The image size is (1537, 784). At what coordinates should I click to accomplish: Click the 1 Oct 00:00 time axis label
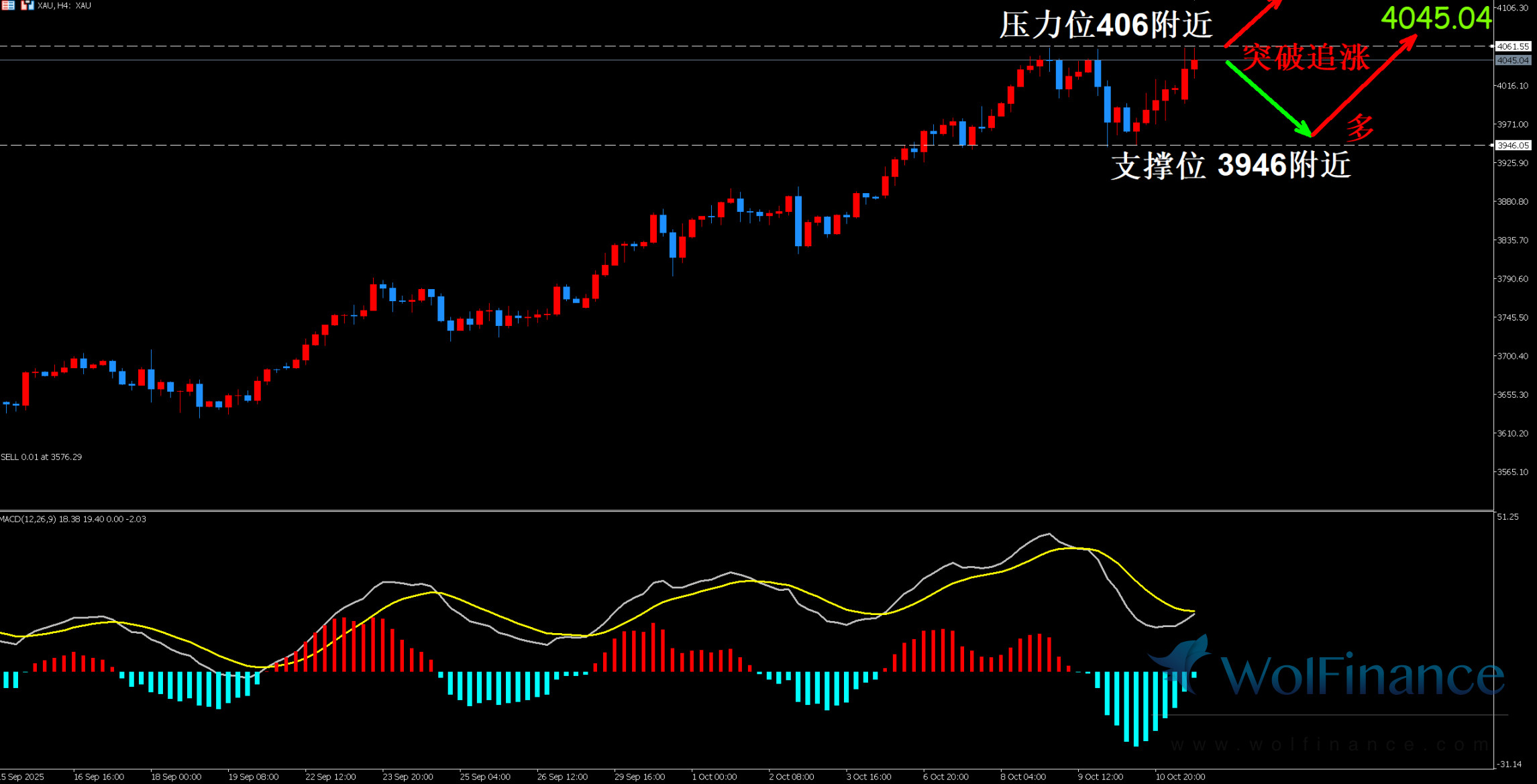pos(714,777)
